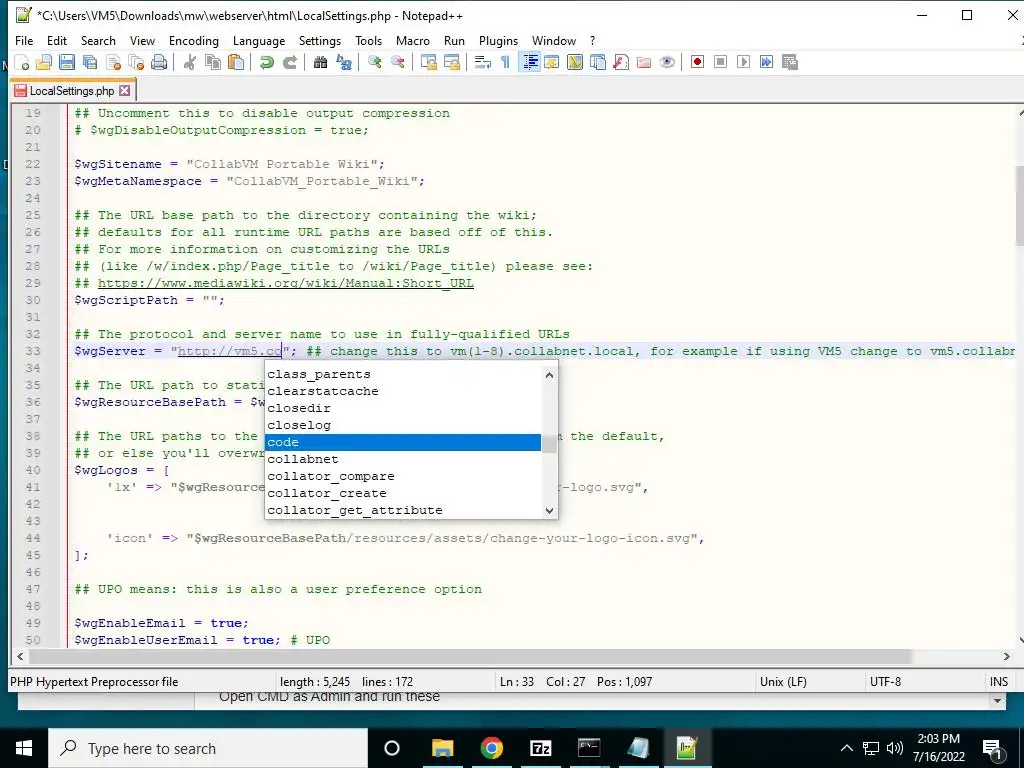Pick 'collator_compare' in the autocomplete popup
Viewport: 1024px width, 768px height.
(x=403, y=476)
